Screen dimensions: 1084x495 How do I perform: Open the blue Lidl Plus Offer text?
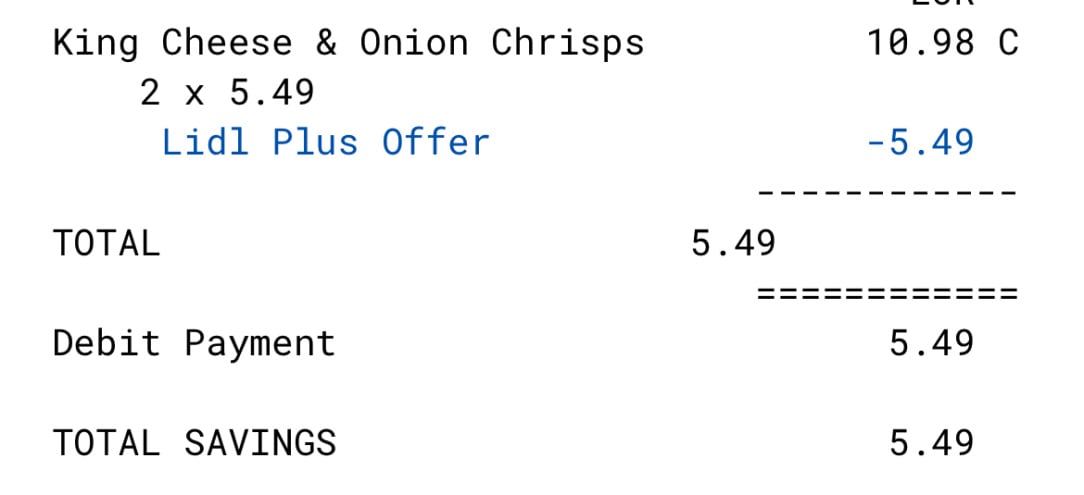coord(326,142)
